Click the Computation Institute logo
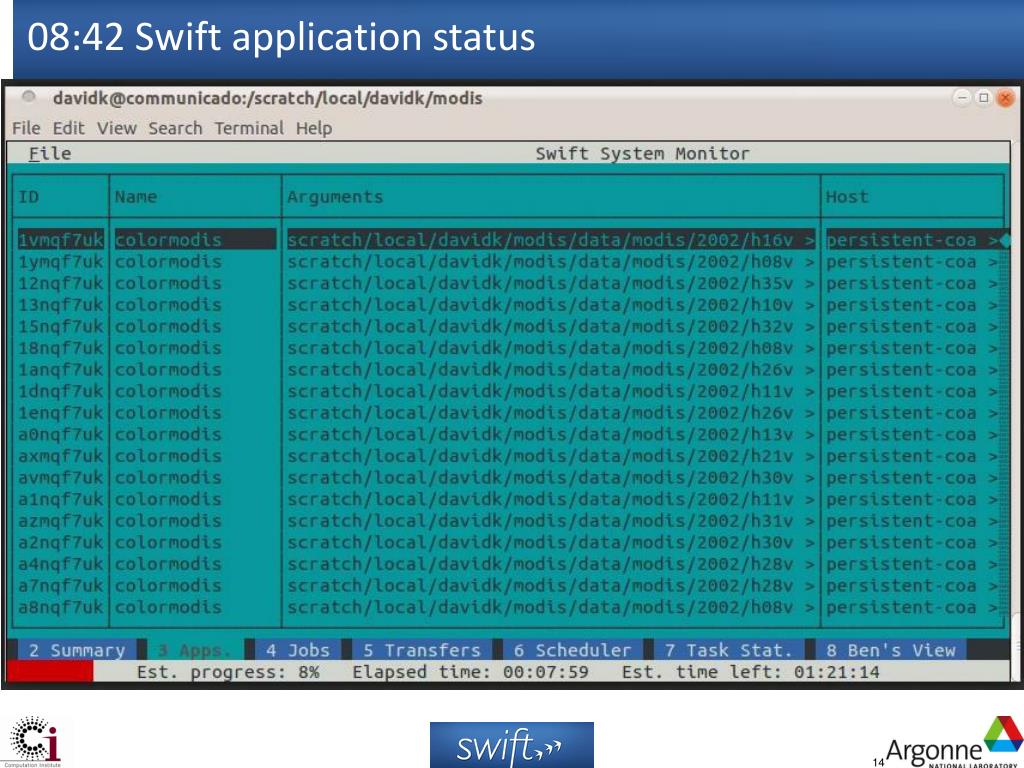Image resolution: width=1024 pixels, height=768 pixels. tap(35, 742)
